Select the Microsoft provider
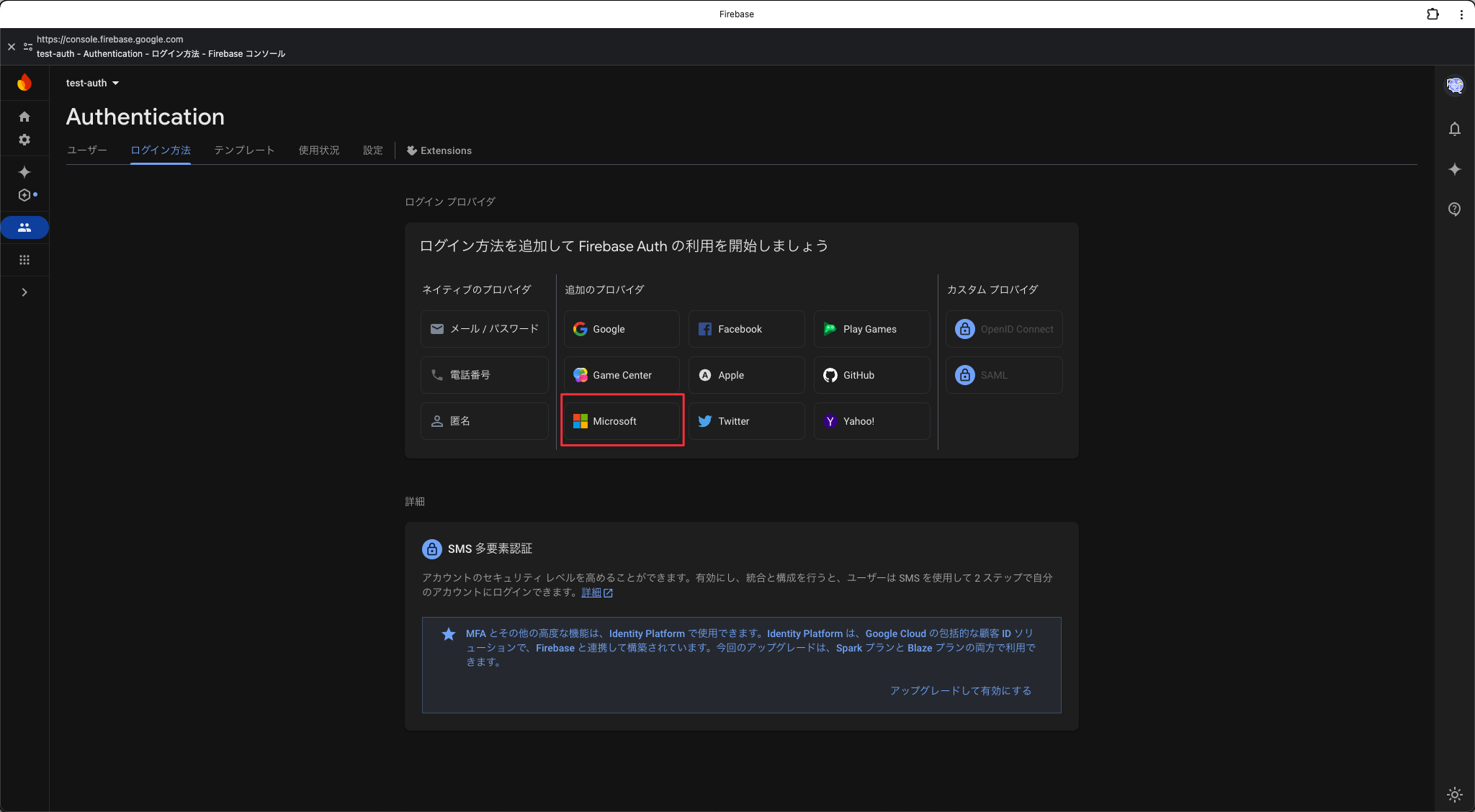 622,421
